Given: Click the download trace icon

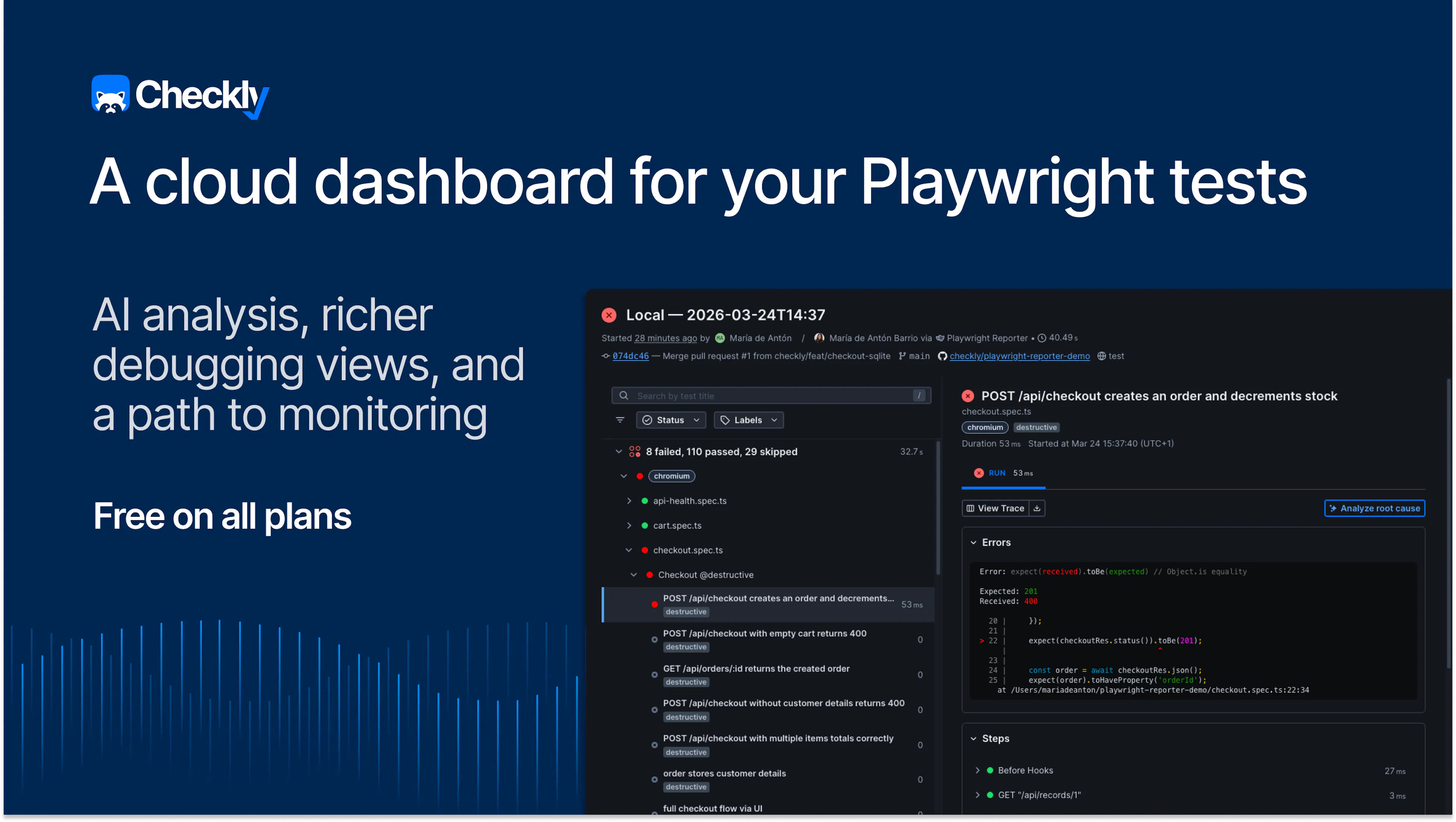Looking at the screenshot, I should (1037, 508).
